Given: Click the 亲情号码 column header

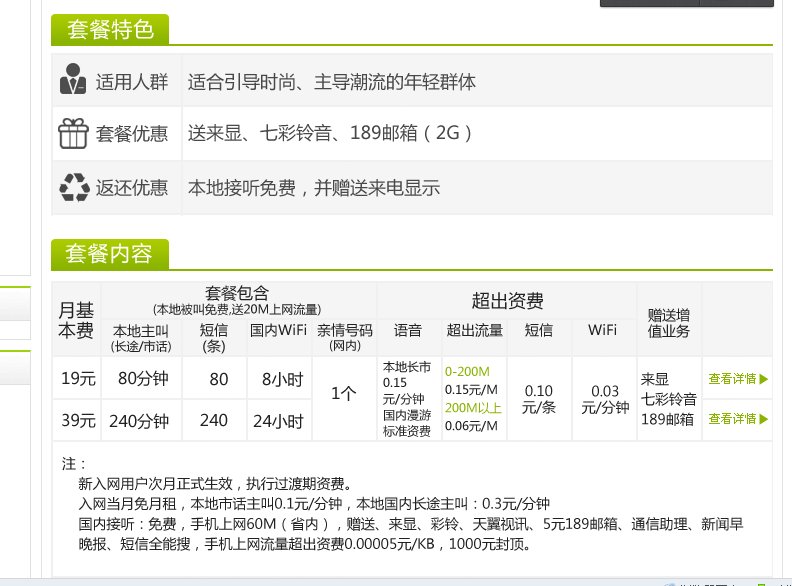Looking at the screenshot, I should point(344,336).
